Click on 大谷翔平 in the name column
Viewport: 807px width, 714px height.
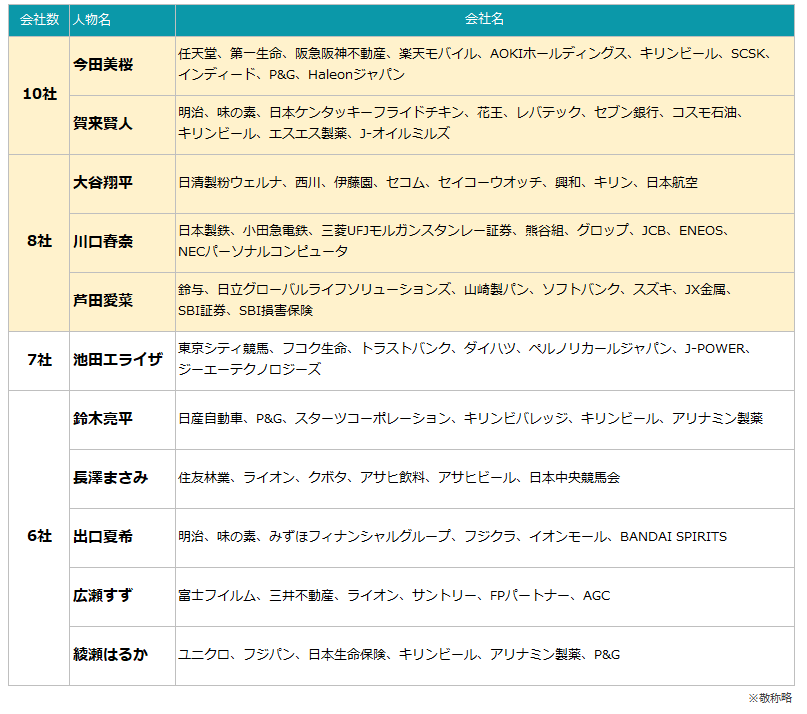[103, 183]
